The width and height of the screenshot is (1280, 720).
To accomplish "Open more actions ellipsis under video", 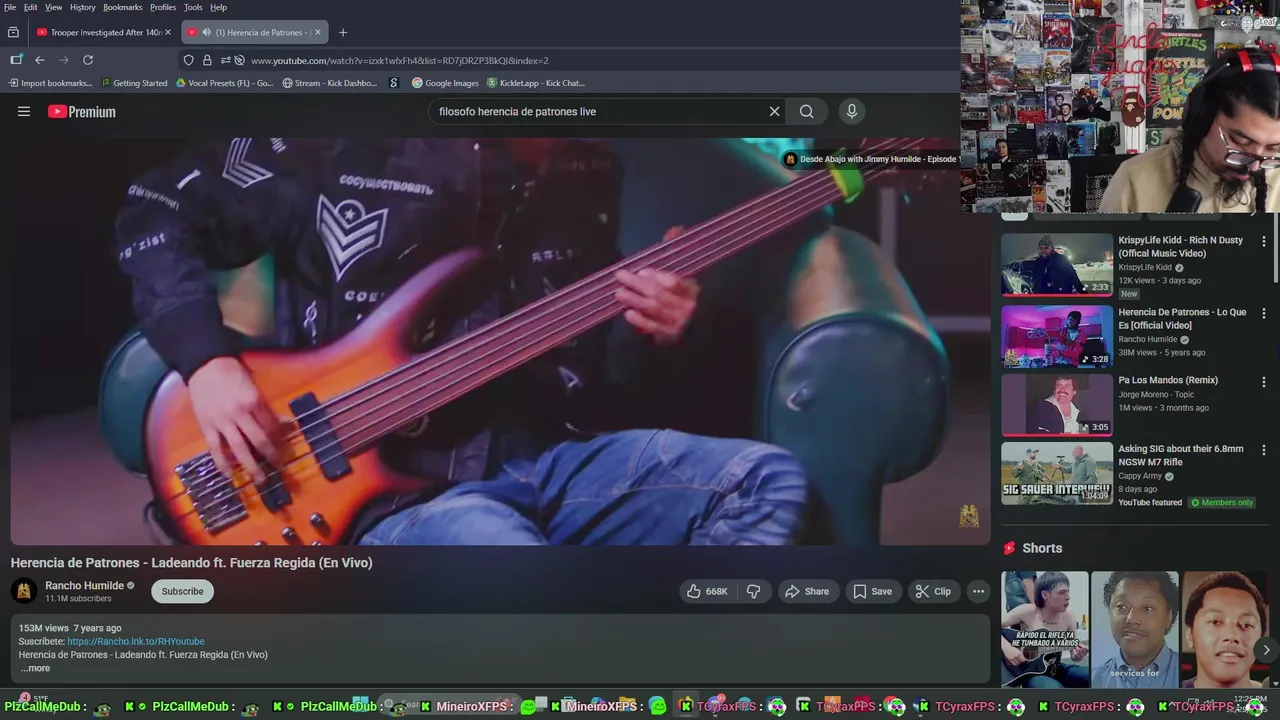I will coord(978,591).
